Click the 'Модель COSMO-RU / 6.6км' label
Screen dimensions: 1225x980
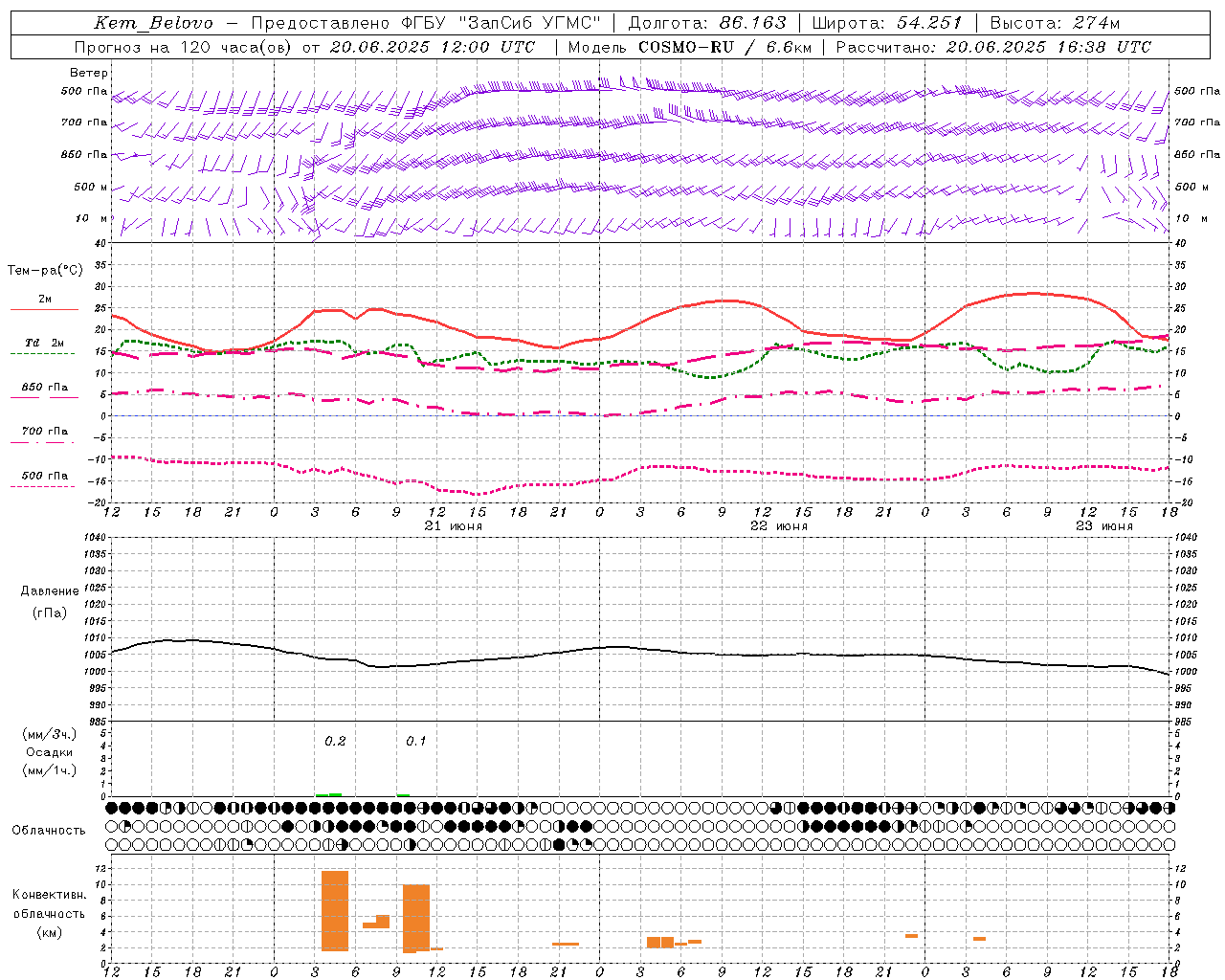[690, 47]
